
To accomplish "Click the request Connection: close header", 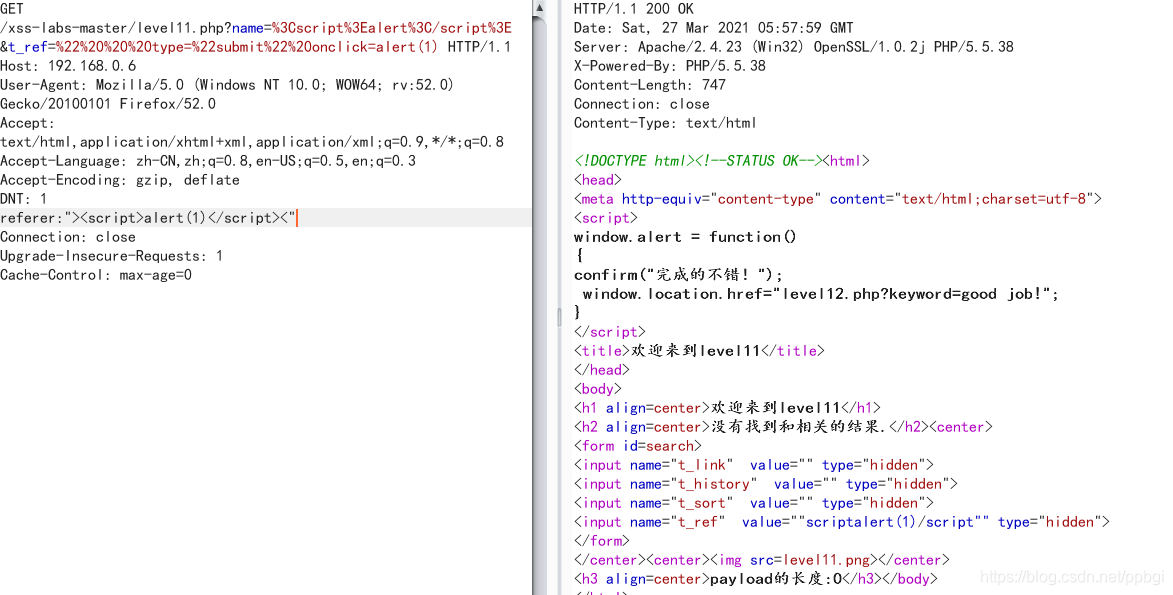I will [68, 237].
